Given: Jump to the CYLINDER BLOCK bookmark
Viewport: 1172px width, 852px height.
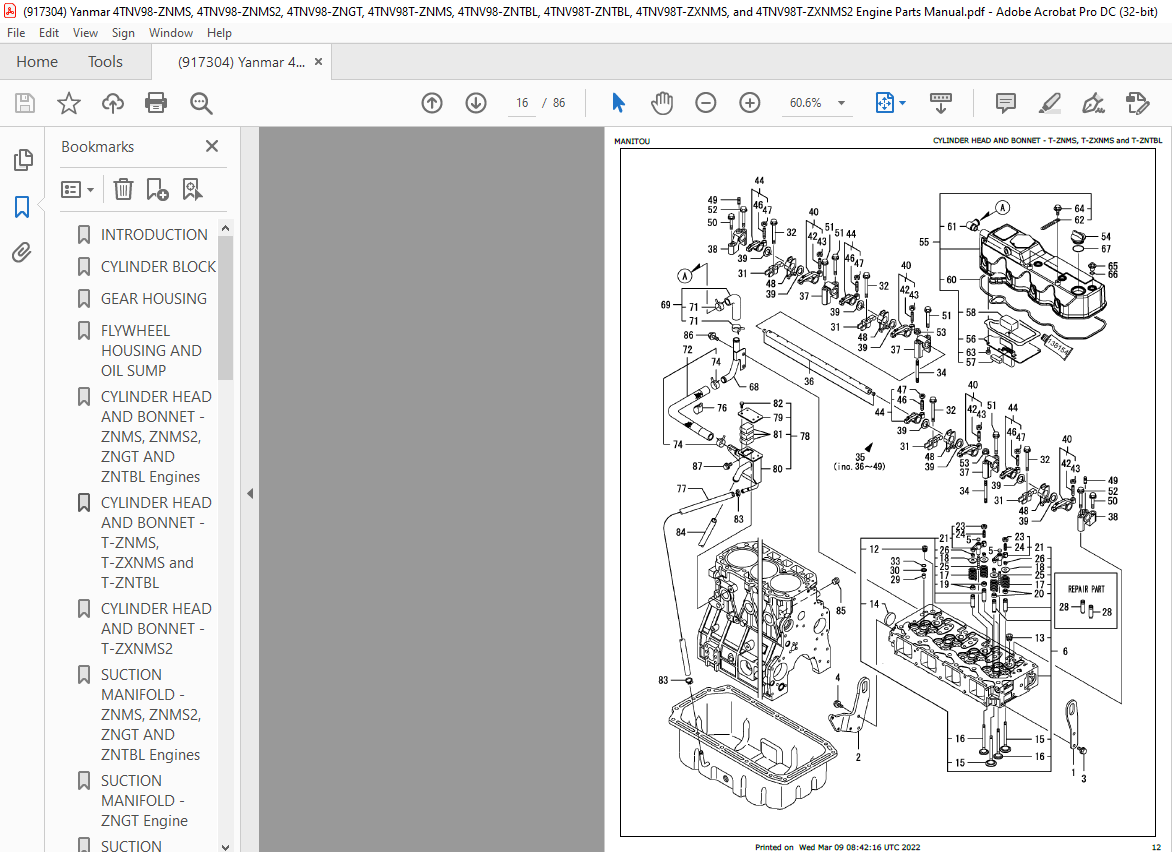Looking at the screenshot, I should 158,267.
